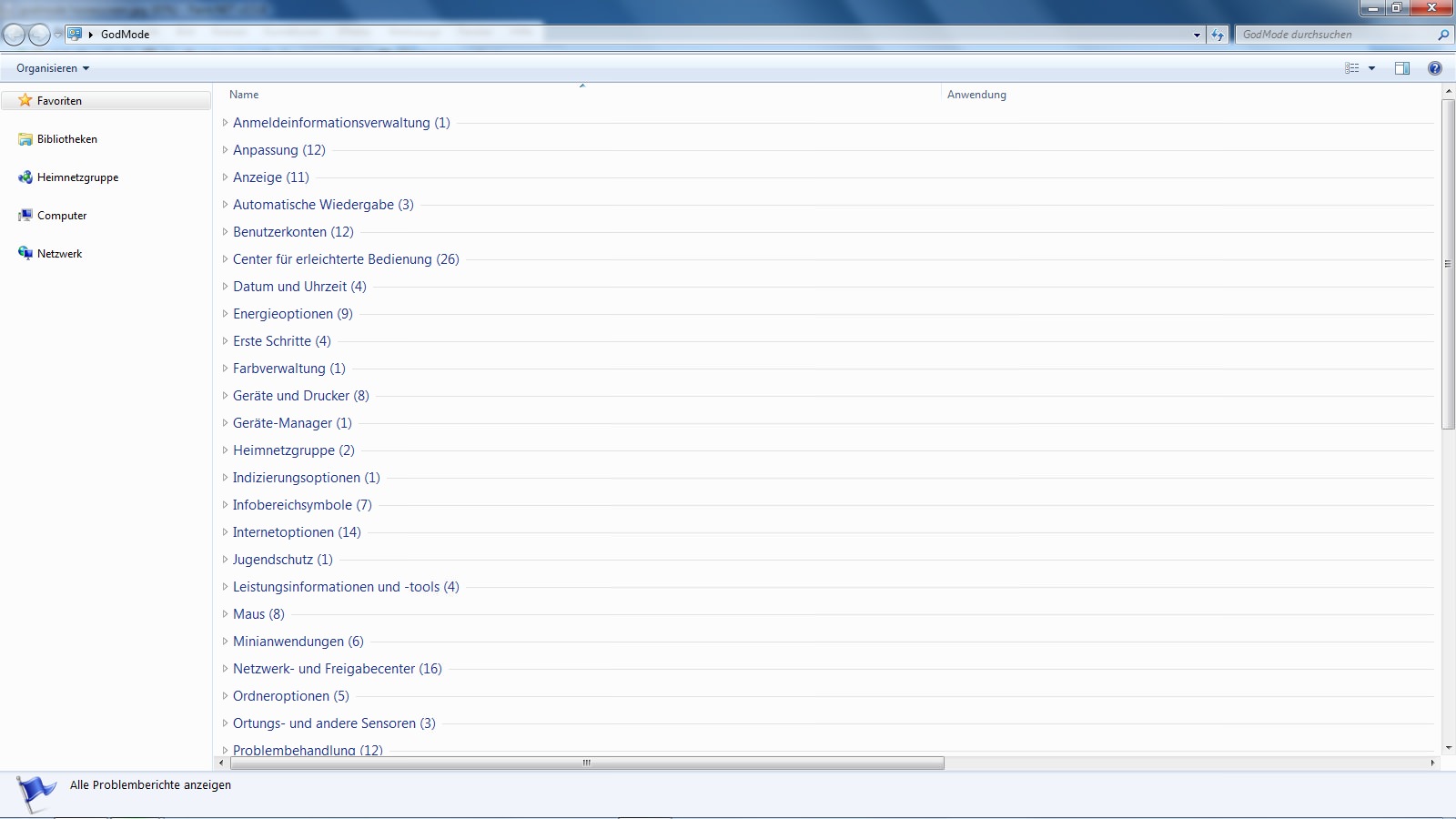The width and height of the screenshot is (1456, 819).
Task: Expand the Anzeige group arrow
Action: click(x=225, y=177)
